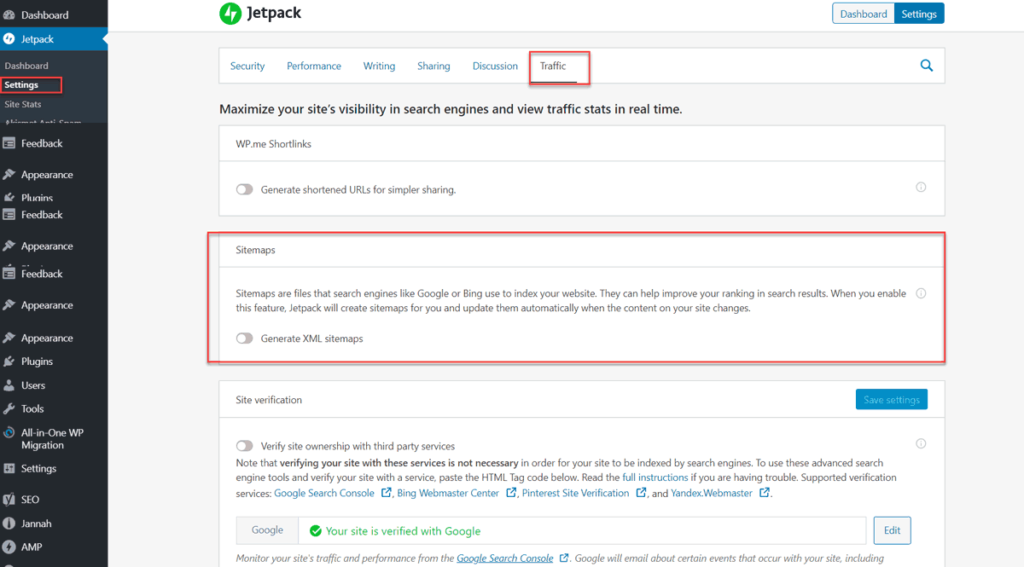Open the Pinterest Site Verification link

point(575,493)
